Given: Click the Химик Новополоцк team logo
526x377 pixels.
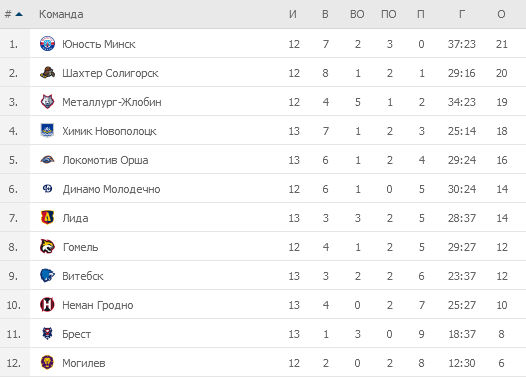Looking at the screenshot, I should (47, 131).
